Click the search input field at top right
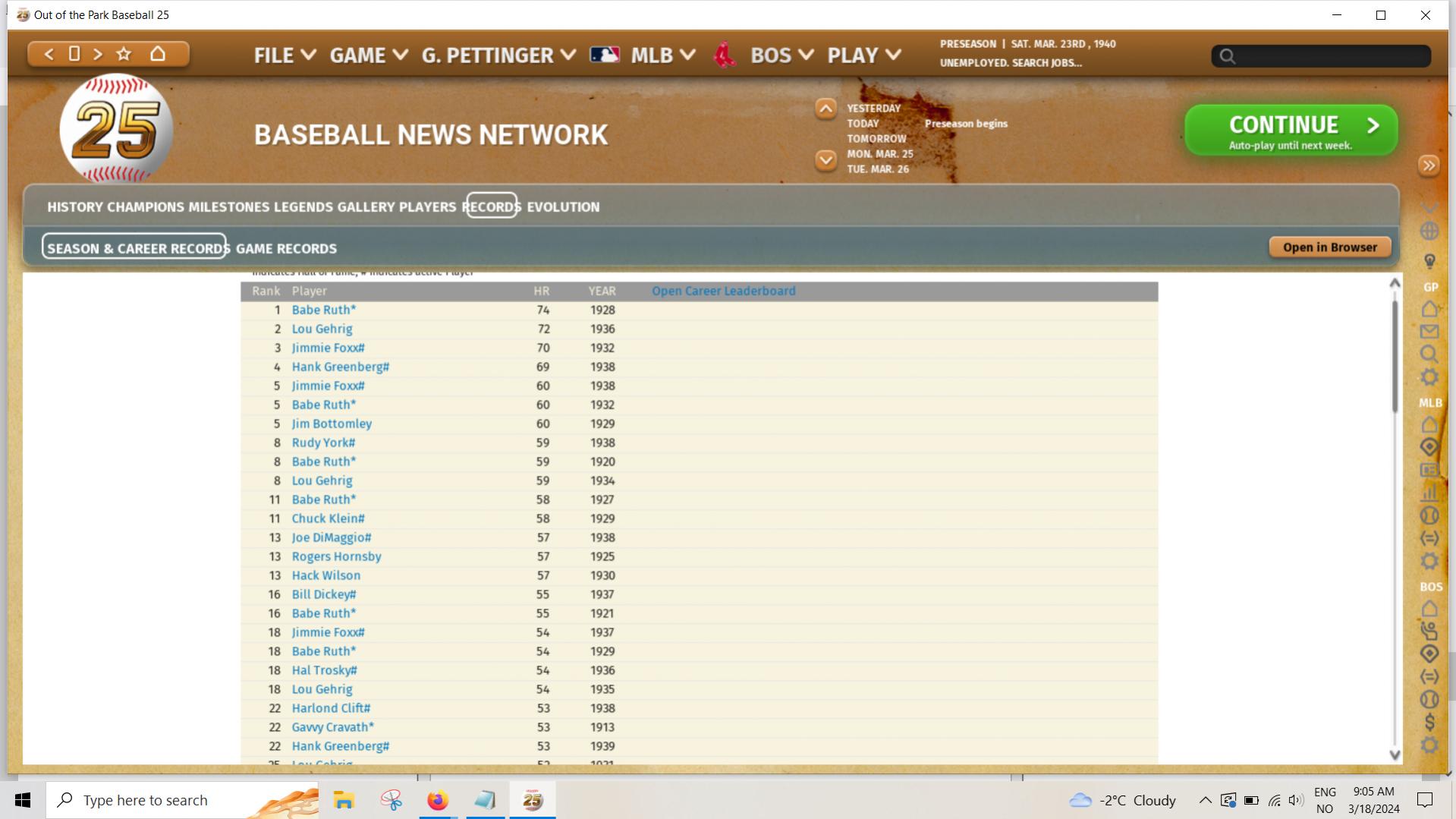This screenshot has width=1456, height=819. (x=1321, y=56)
